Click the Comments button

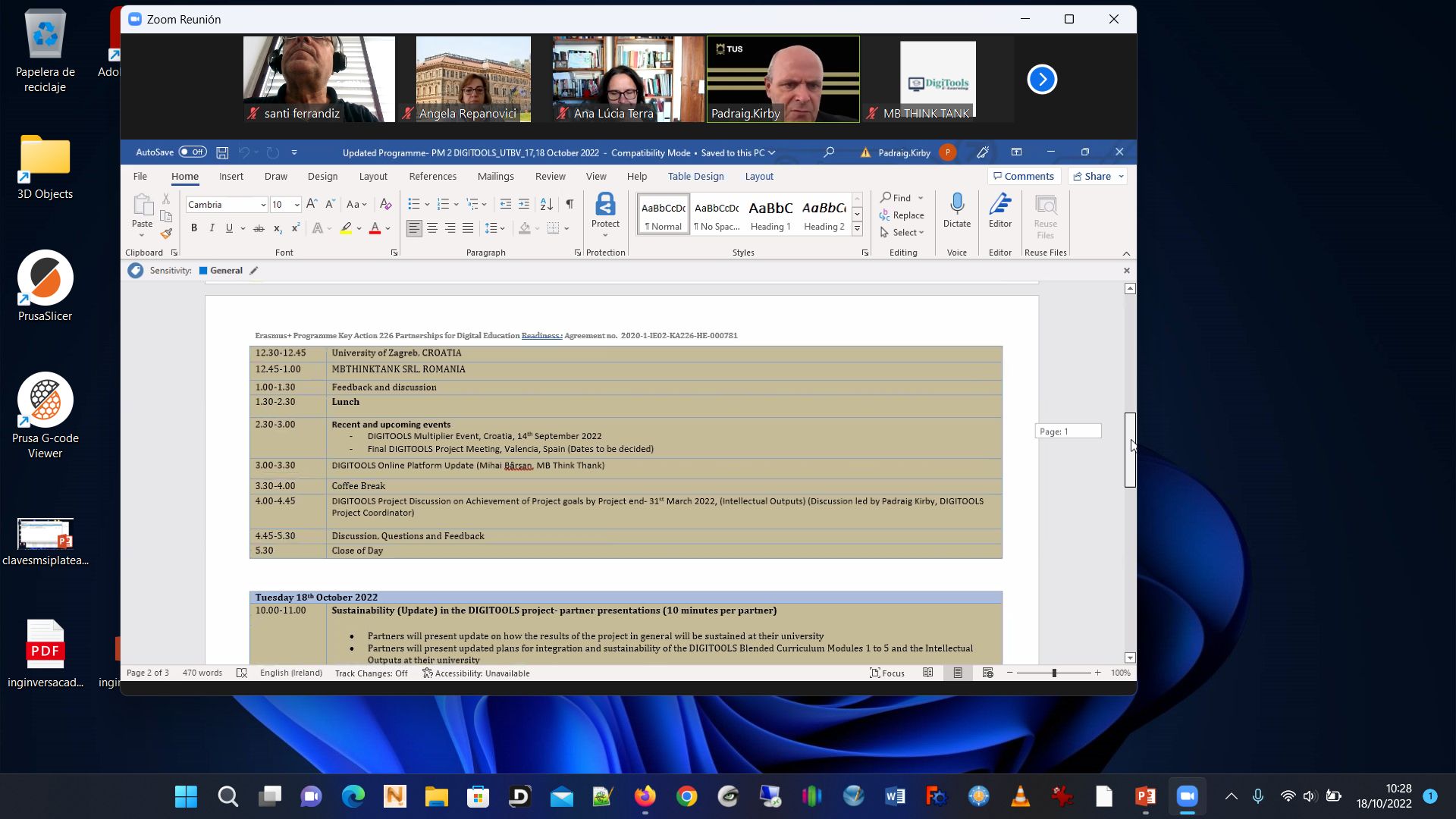coord(1023,176)
